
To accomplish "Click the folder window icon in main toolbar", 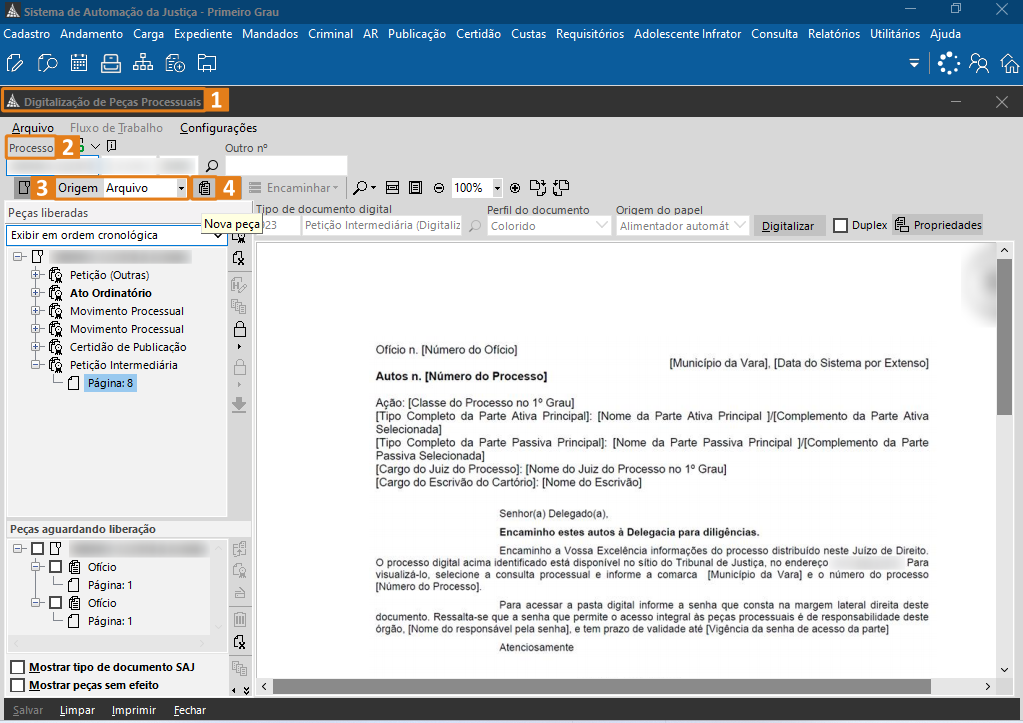I will 207,63.
